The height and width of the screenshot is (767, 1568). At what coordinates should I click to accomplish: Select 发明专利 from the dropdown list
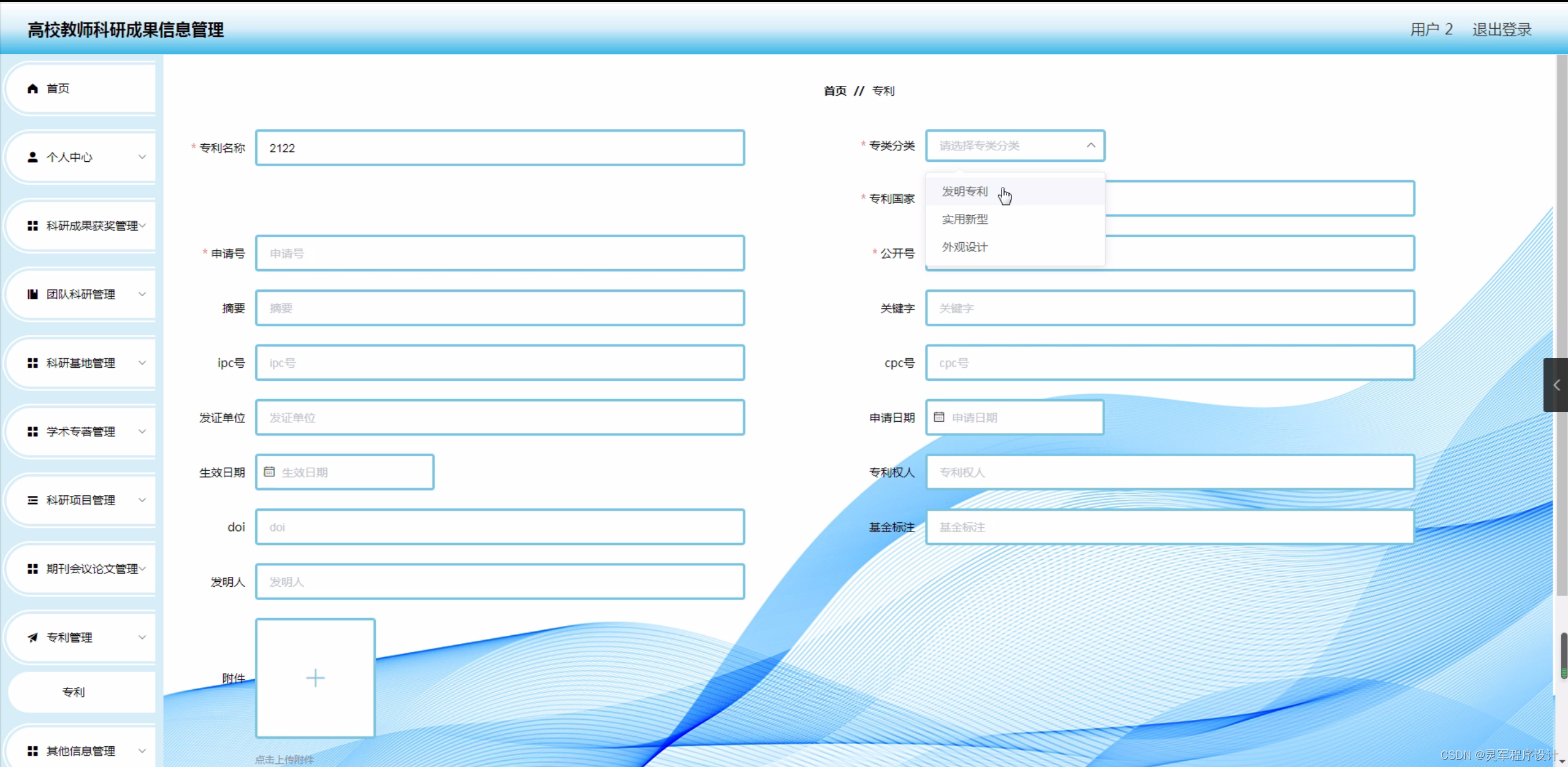[x=964, y=192]
